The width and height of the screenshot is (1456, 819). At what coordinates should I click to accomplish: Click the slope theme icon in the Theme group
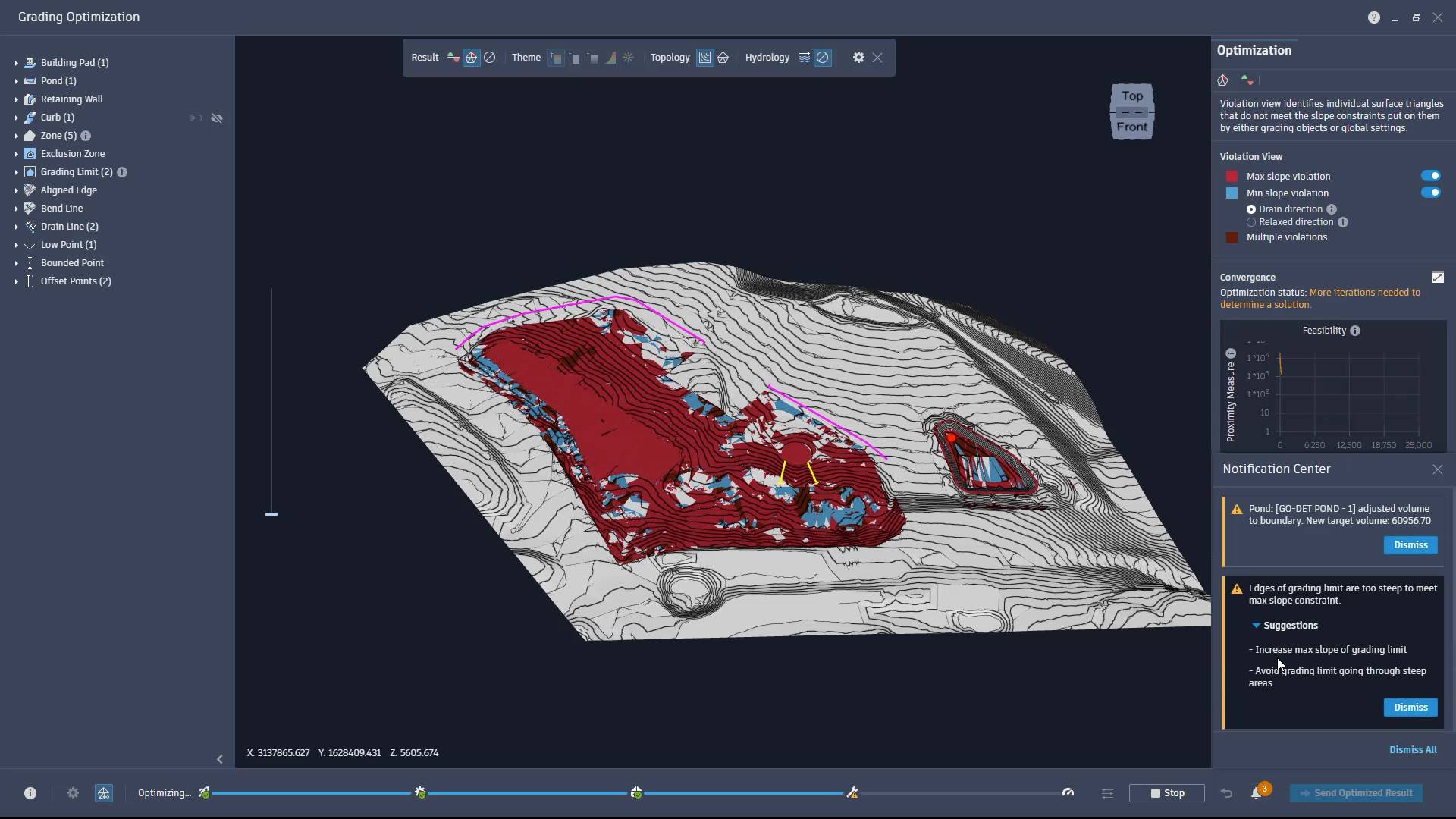pos(611,57)
